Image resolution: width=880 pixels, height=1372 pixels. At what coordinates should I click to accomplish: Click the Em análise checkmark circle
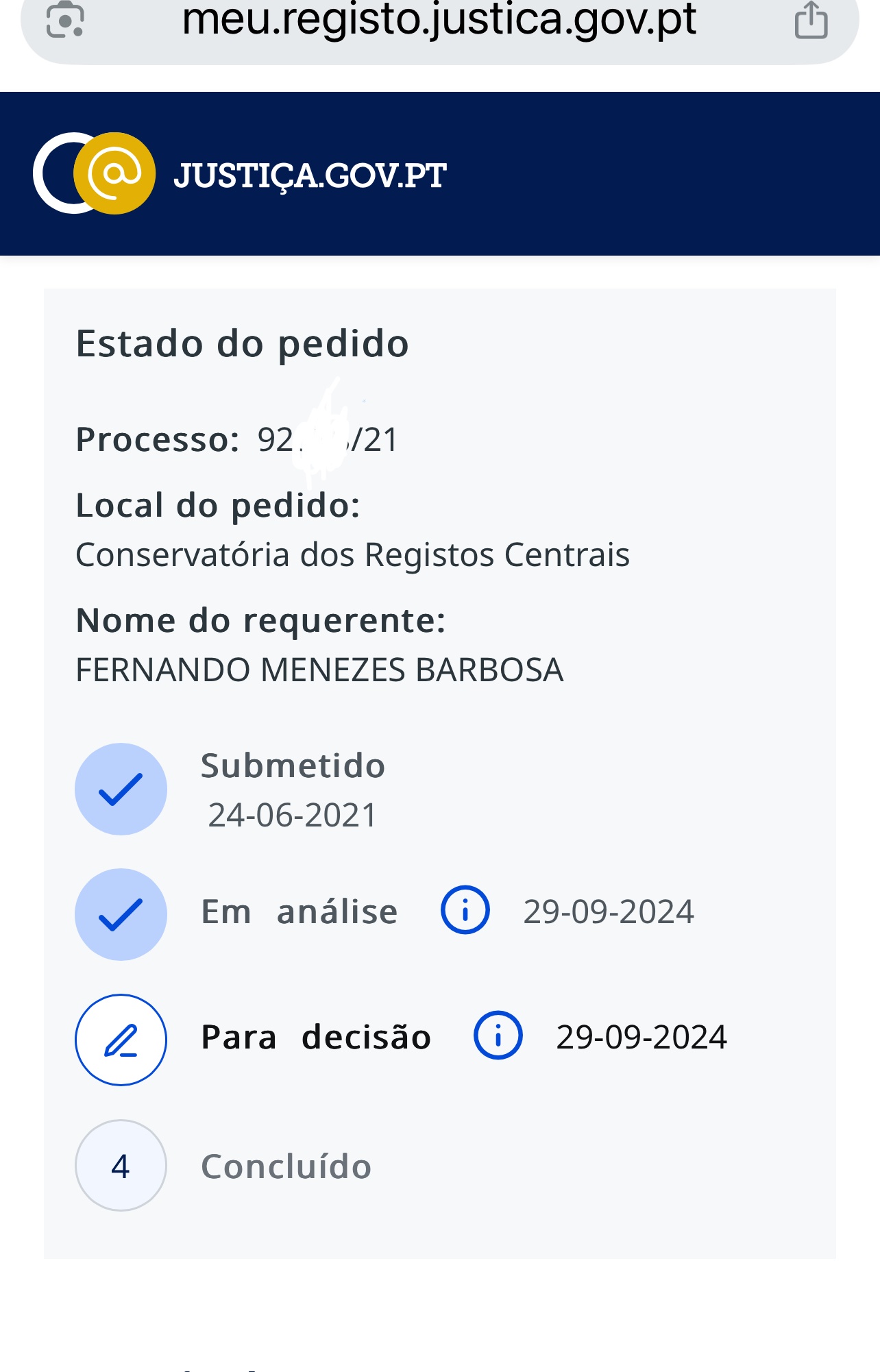click(x=121, y=914)
